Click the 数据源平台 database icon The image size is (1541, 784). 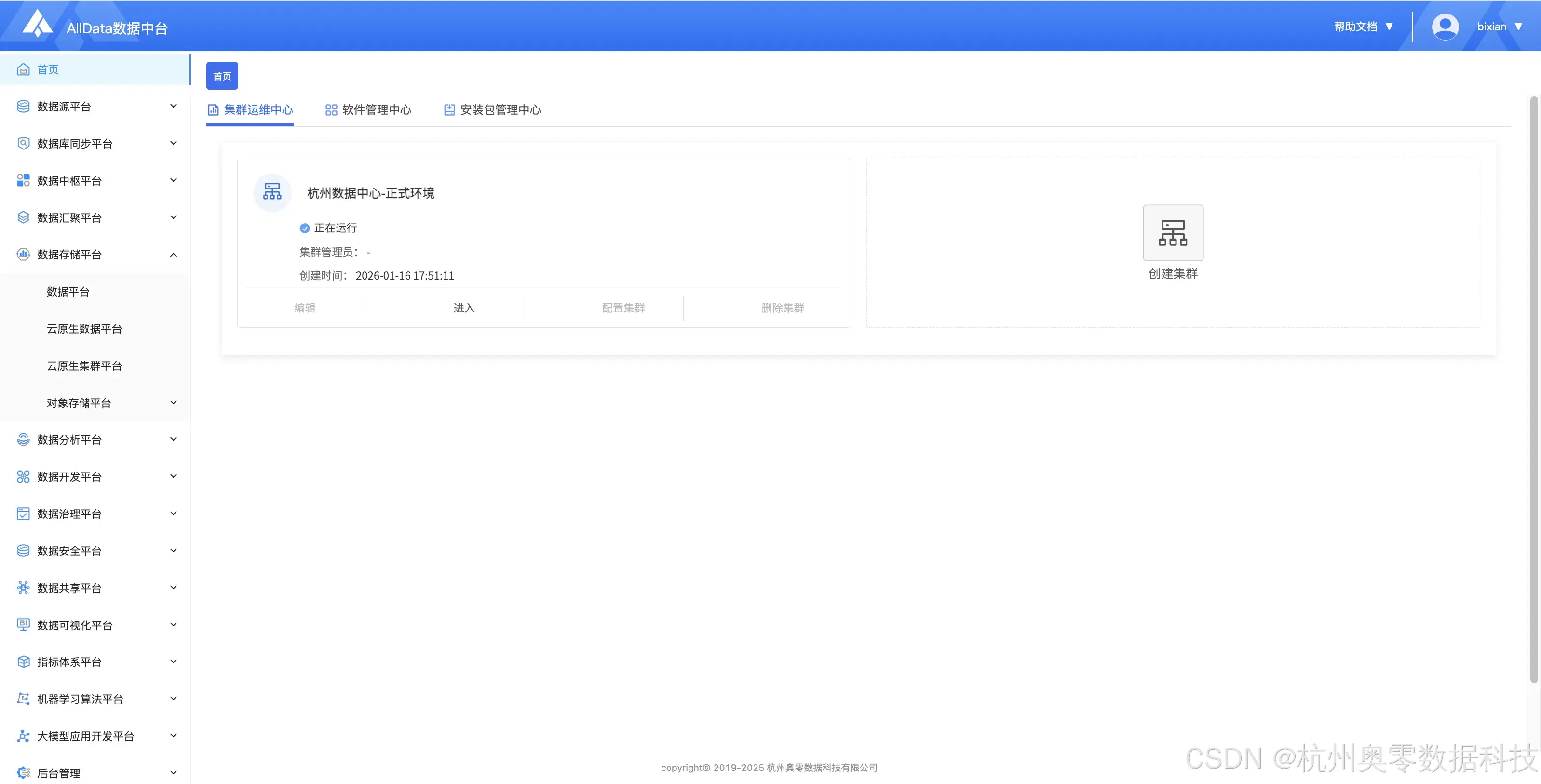(23, 107)
